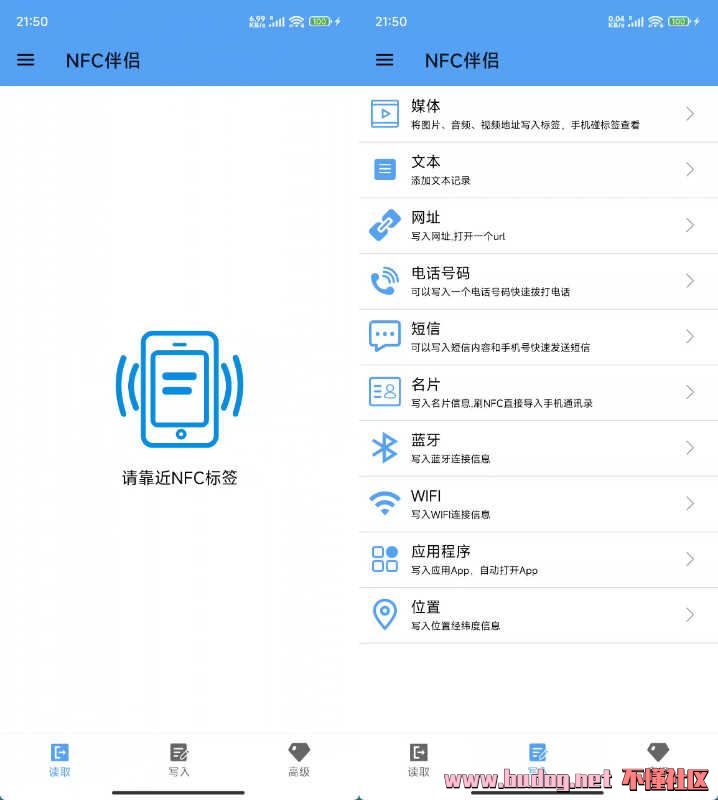Switch to 读取 tab on right screen
Viewport: 718px width, 800px height.
point(418,760)
